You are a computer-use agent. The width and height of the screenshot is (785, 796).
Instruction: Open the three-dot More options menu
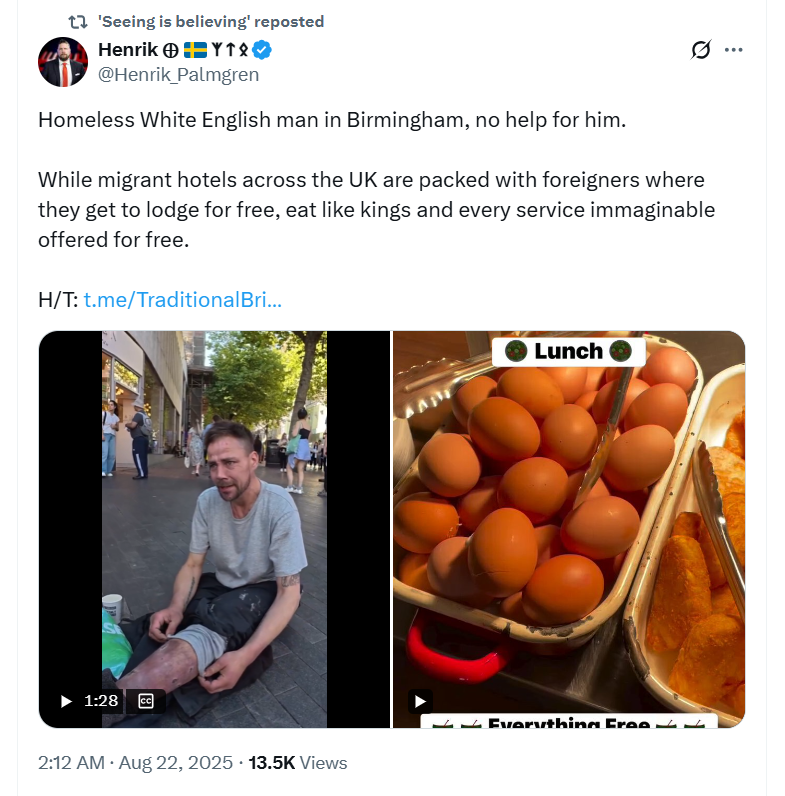(x=734, y=50)
